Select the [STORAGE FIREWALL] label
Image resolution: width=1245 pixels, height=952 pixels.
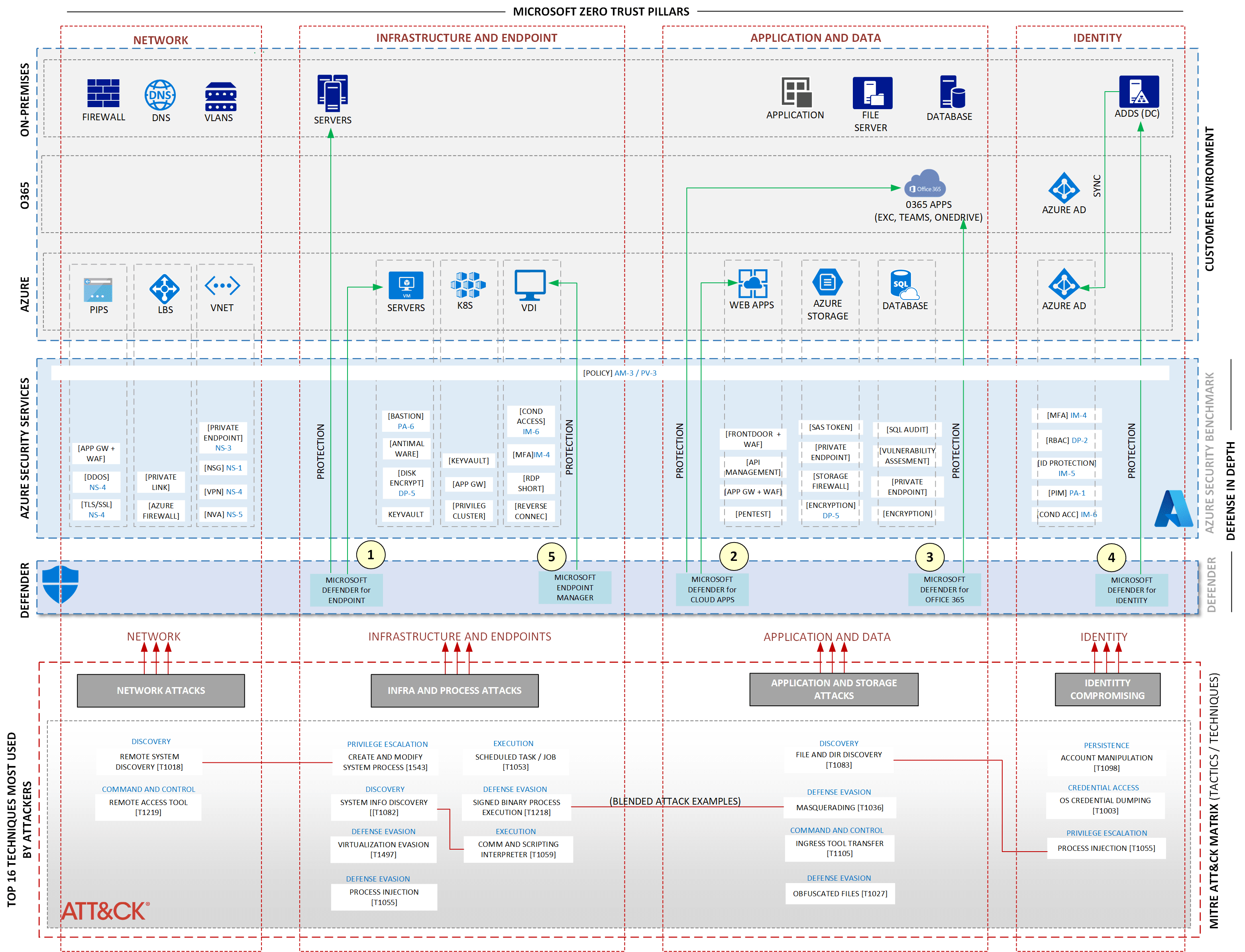[x=831, y=481]
